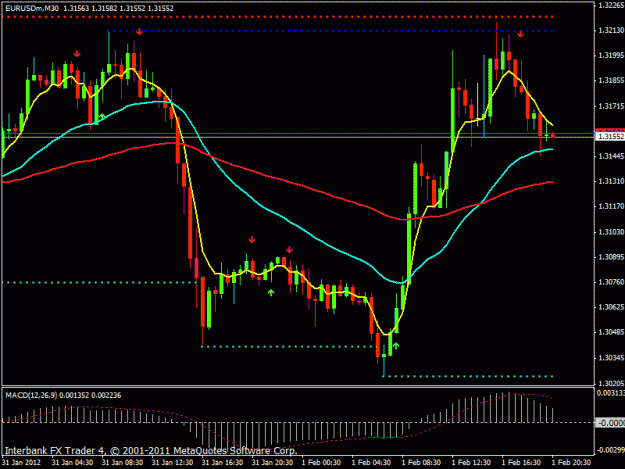Screen dimensions: 625x469
Task: Click time axis label 1 Feb 12:30
Action: (471, 462)
